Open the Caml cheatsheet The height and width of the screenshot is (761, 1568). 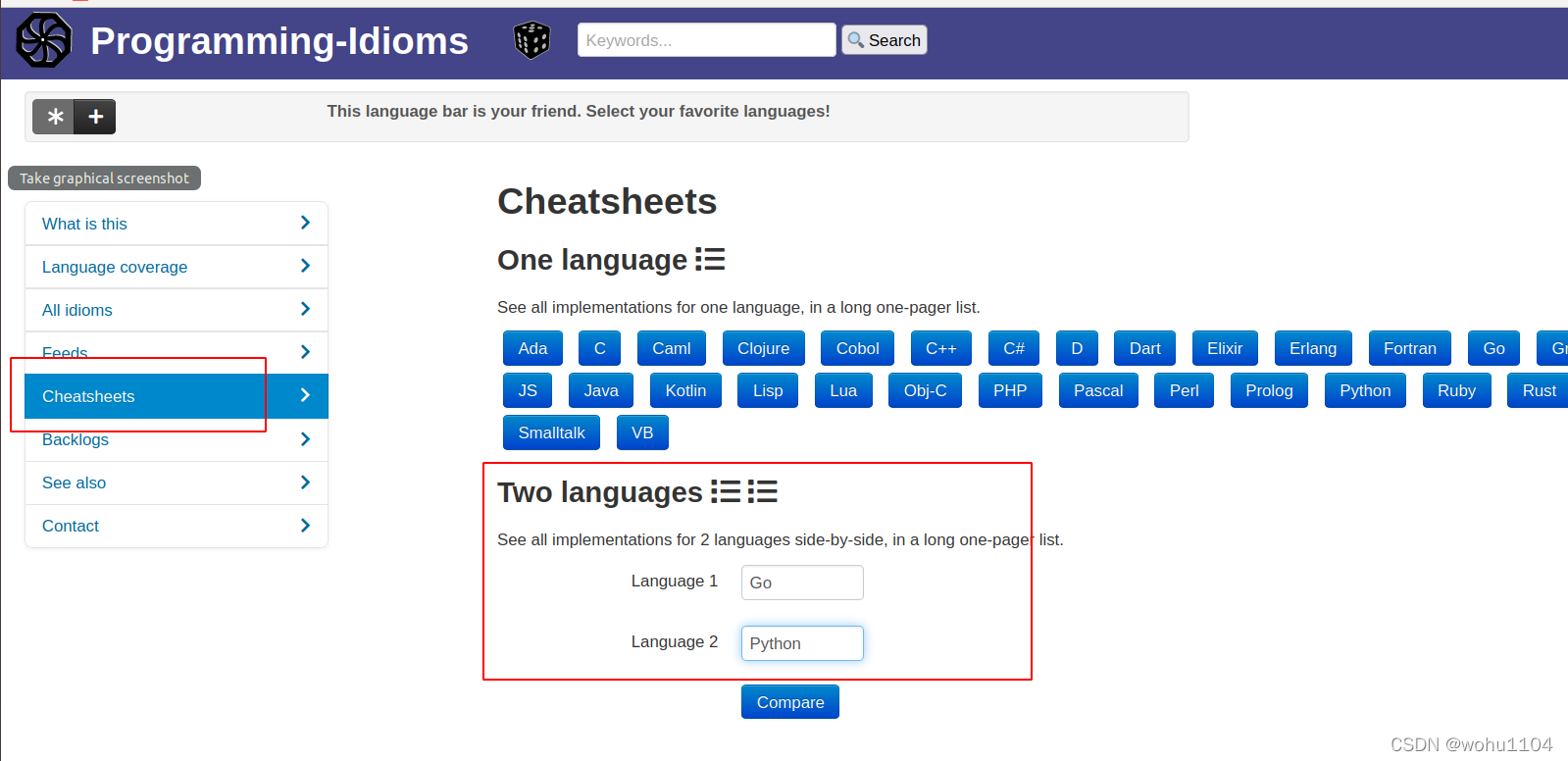click(x=672, y=348)
